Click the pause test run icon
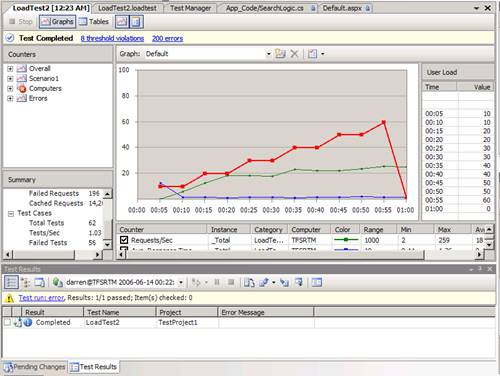Screen dimensions: 500x376 click(217, 282)
